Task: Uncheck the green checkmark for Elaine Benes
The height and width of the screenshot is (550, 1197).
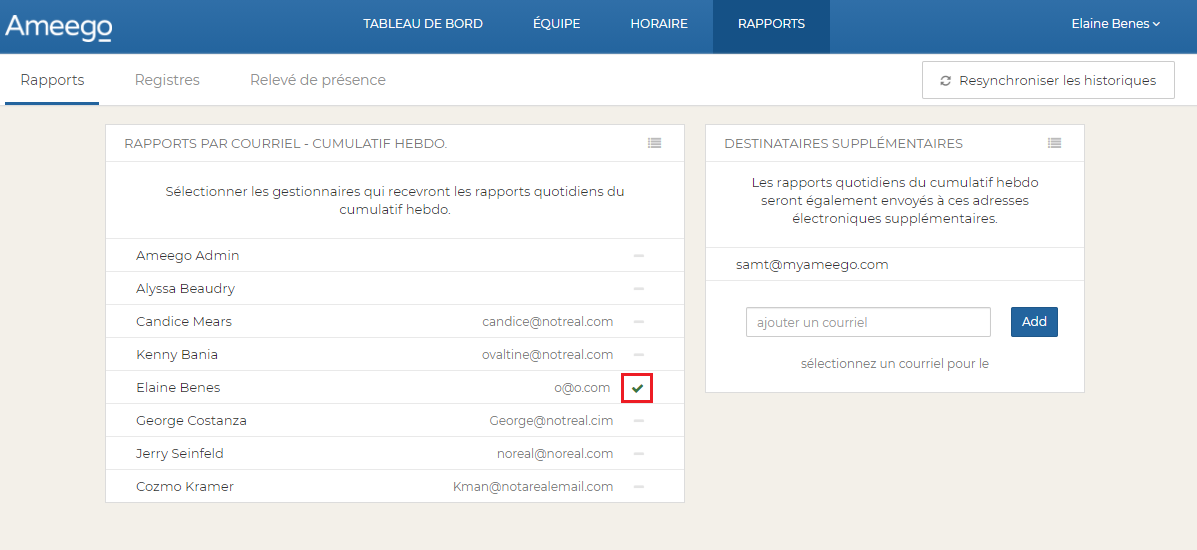Action: click(x=637, y=388)
